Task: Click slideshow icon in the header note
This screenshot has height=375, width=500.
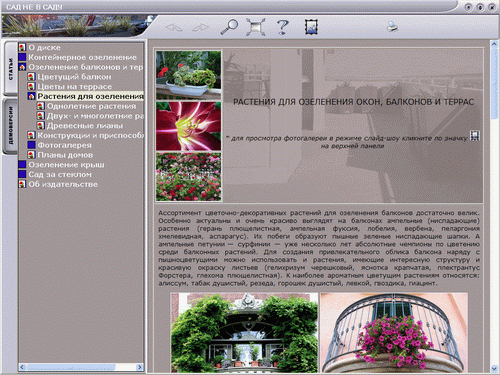Action: tap(475, 135)
